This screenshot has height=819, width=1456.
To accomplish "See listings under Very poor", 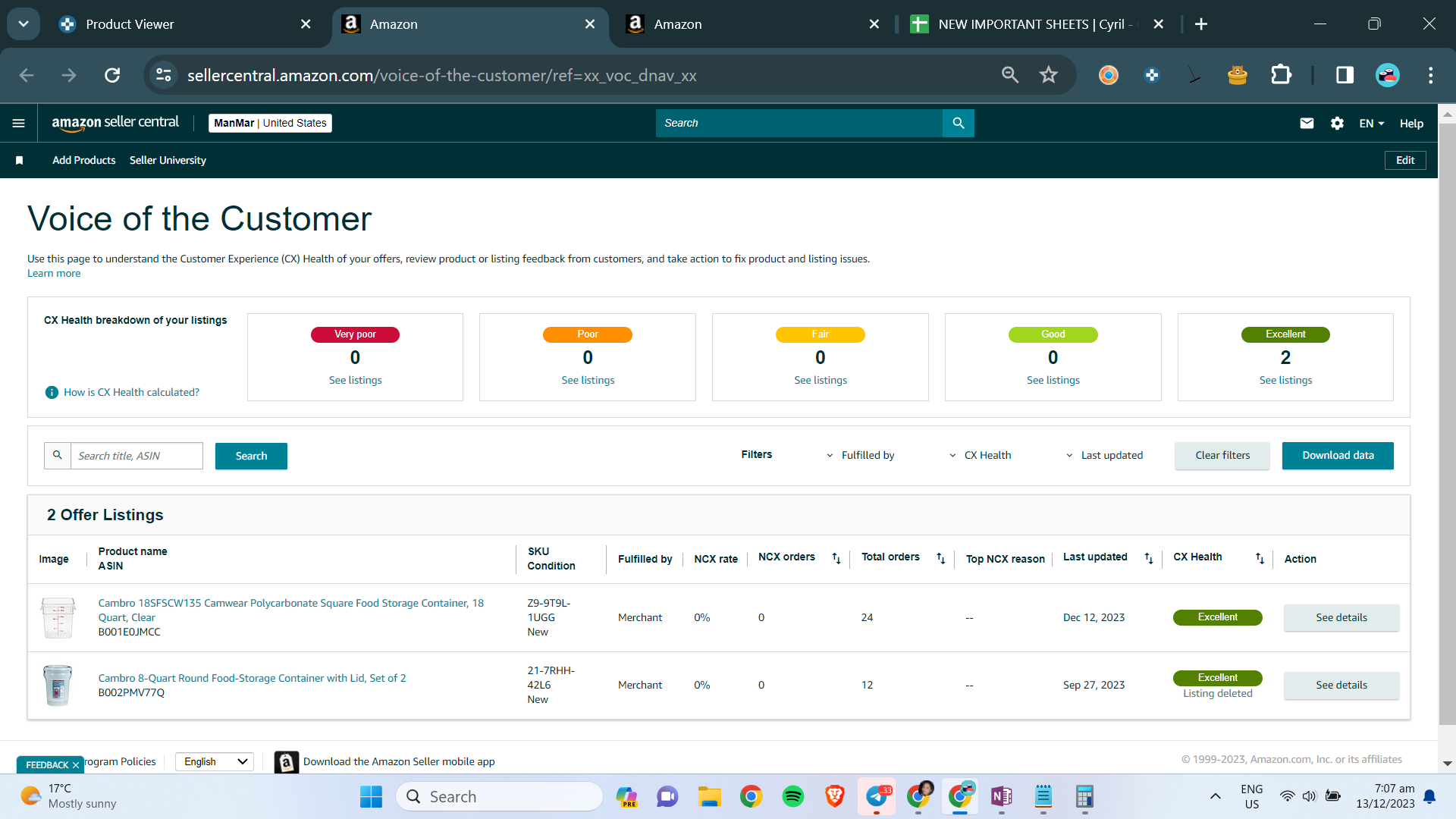I will click(355, 380).
